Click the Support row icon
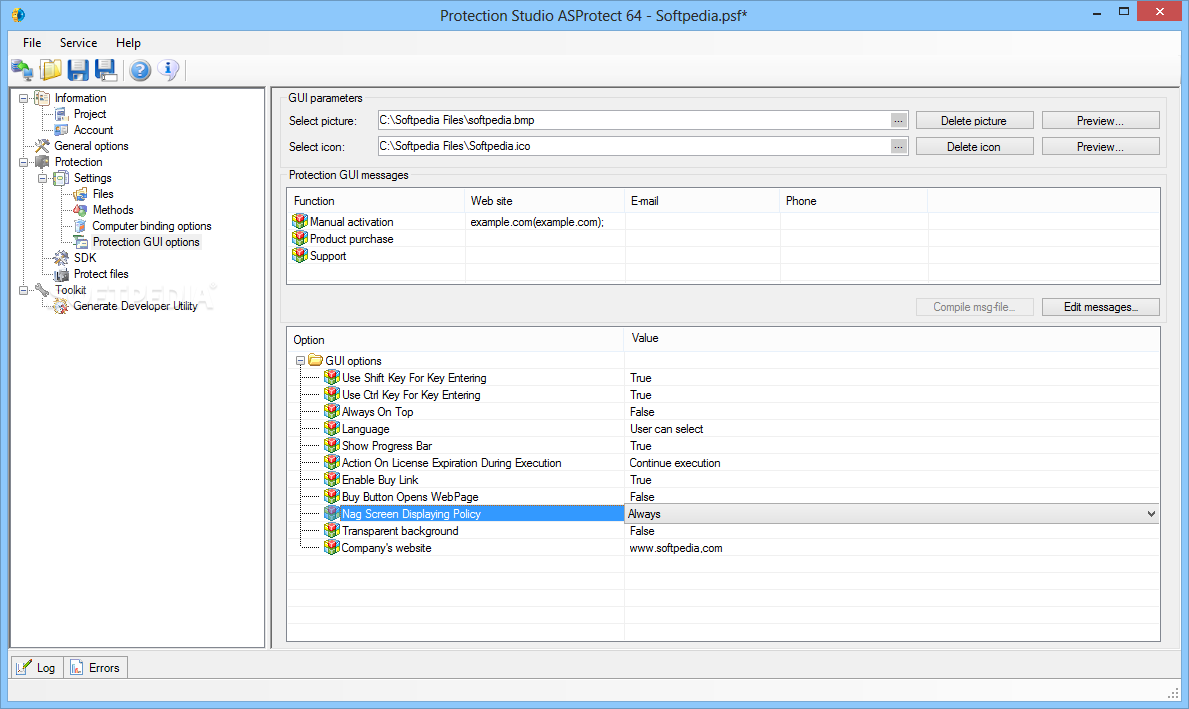 (x=300, y=256)
